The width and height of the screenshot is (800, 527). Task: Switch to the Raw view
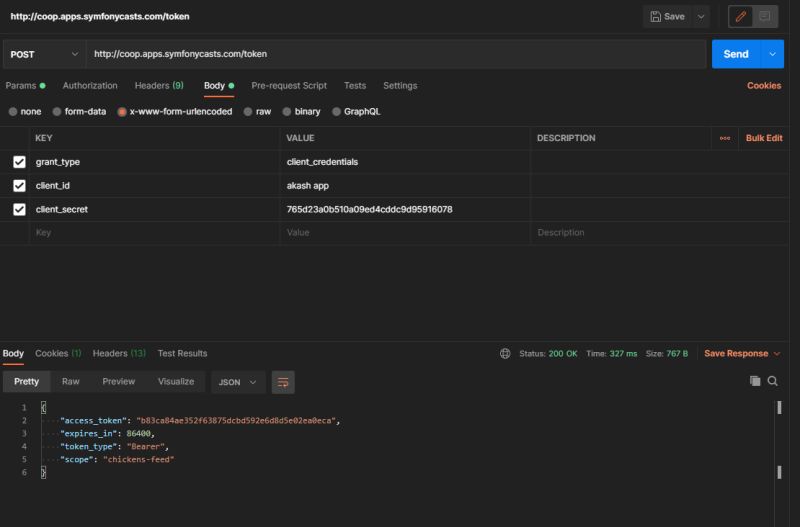[x=70, y=382]
